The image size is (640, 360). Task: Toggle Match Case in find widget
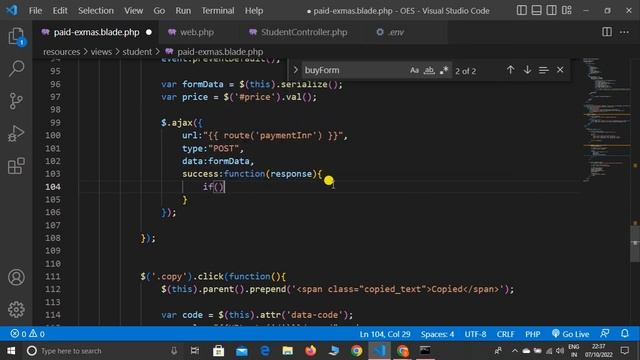click(414, 70)
